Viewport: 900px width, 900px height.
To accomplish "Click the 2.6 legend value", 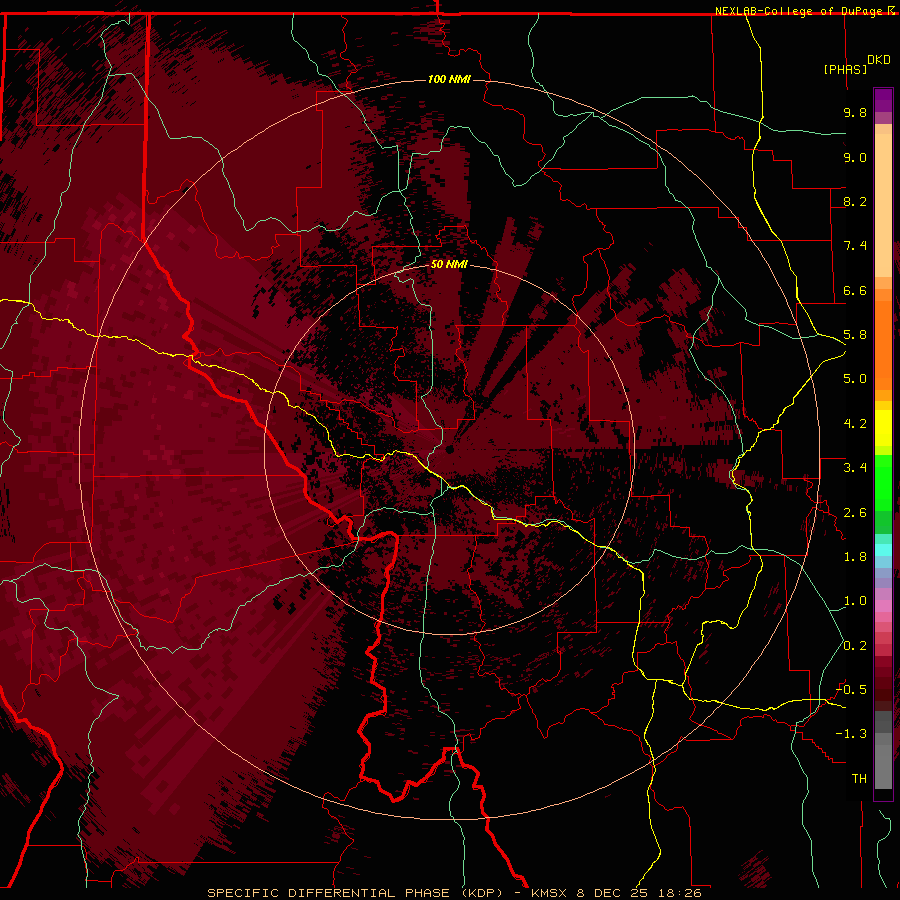I will pos(855,513).
